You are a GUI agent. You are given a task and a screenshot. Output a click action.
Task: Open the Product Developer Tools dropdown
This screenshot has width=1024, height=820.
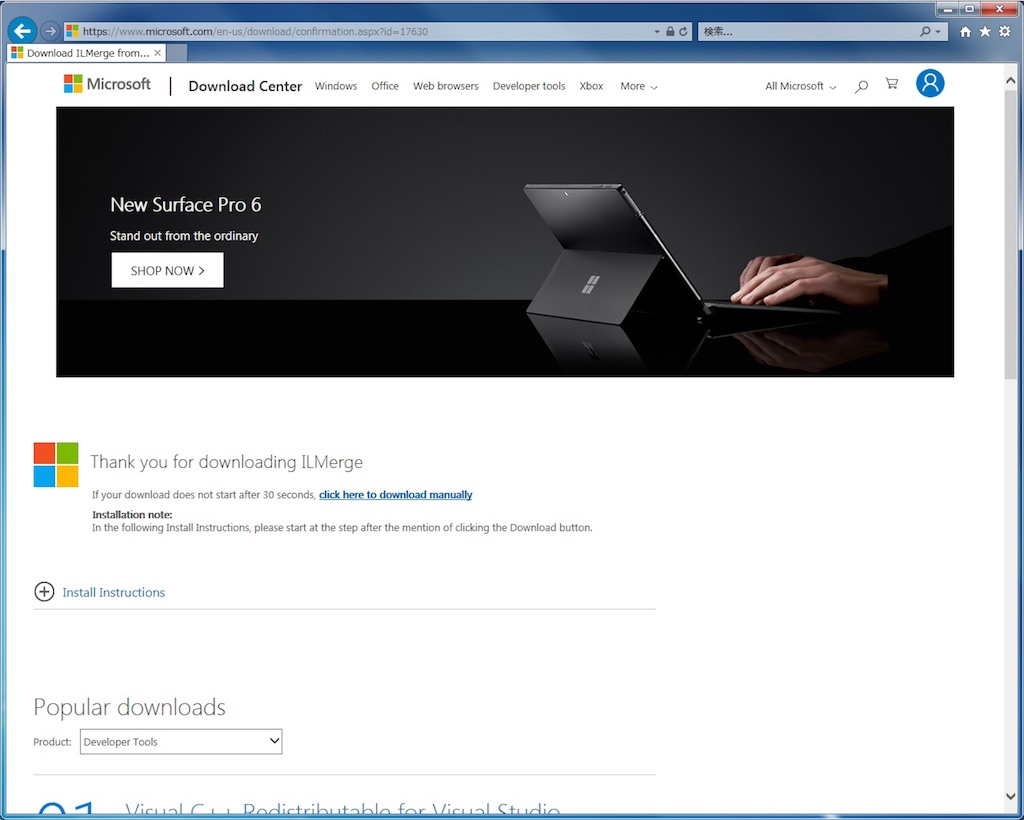coord(181,742)
